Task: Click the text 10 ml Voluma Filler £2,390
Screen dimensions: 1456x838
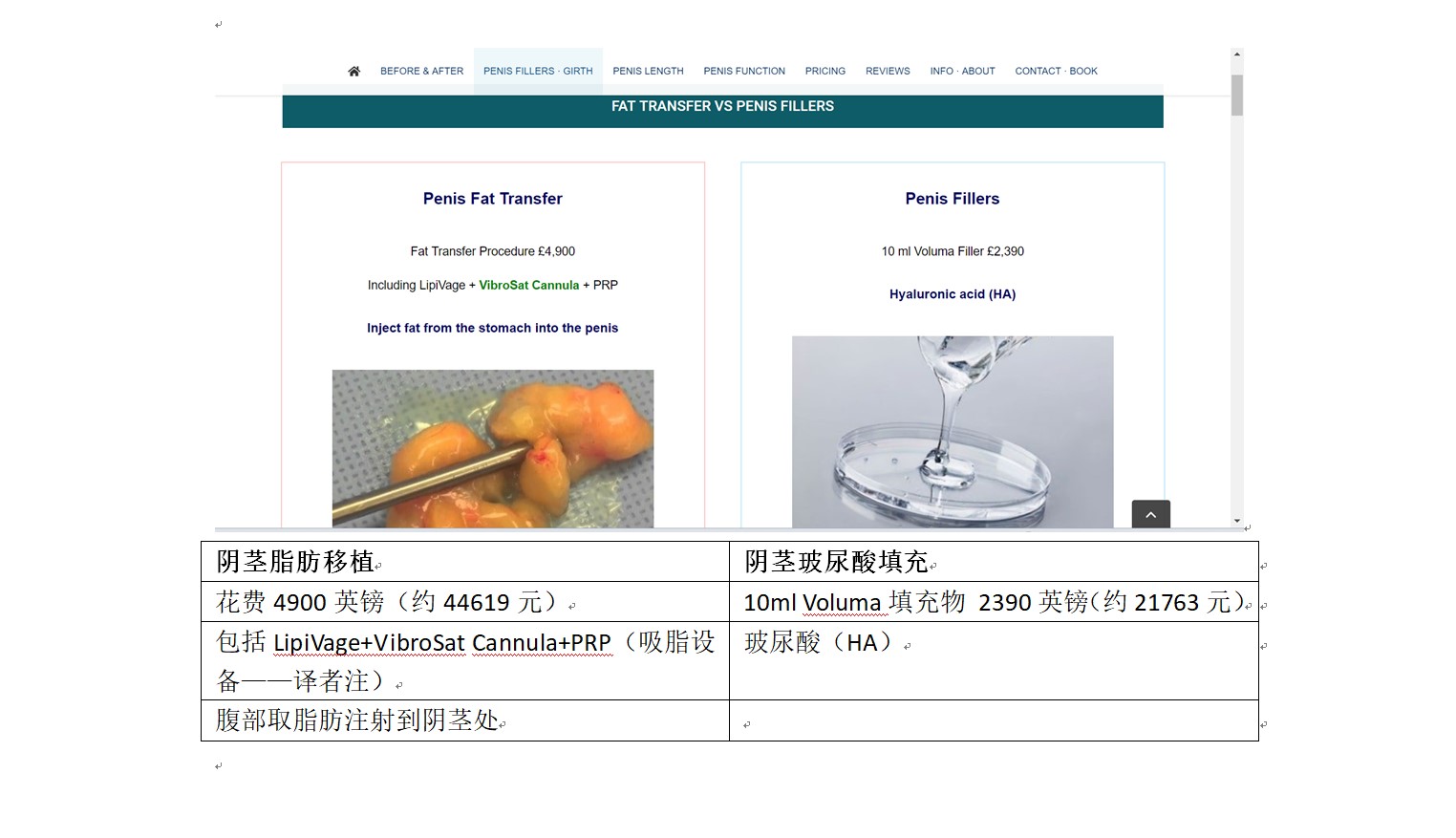Action: click(x=953, y=251)
